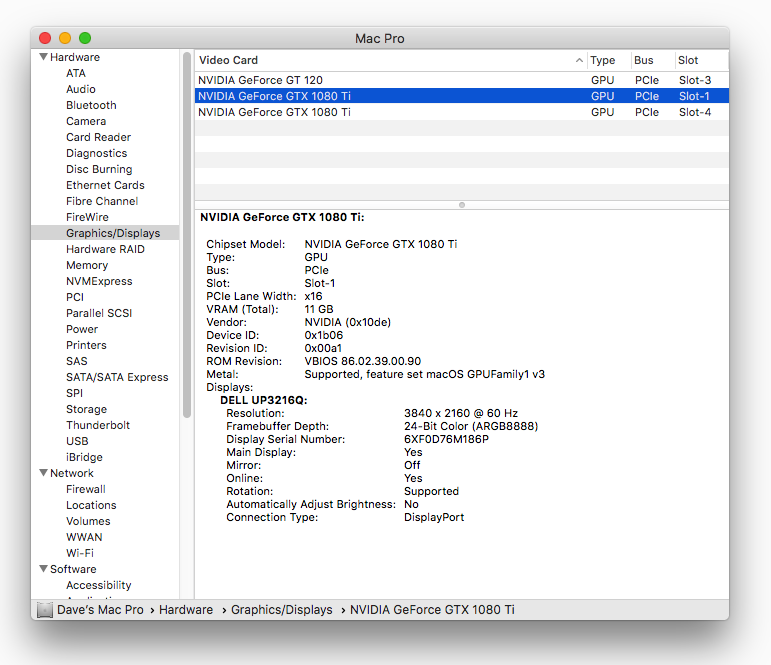Open the Card Reader section
This screenshot has width=771, height=665.
(98, 137)
